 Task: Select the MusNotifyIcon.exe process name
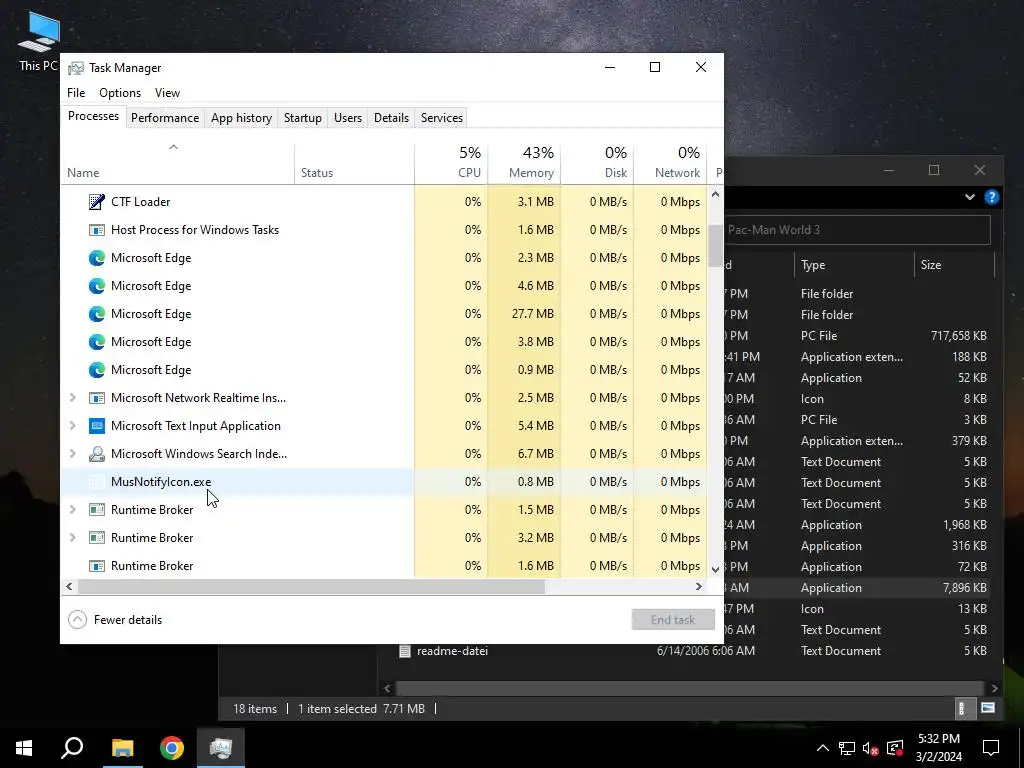(161, 482)
